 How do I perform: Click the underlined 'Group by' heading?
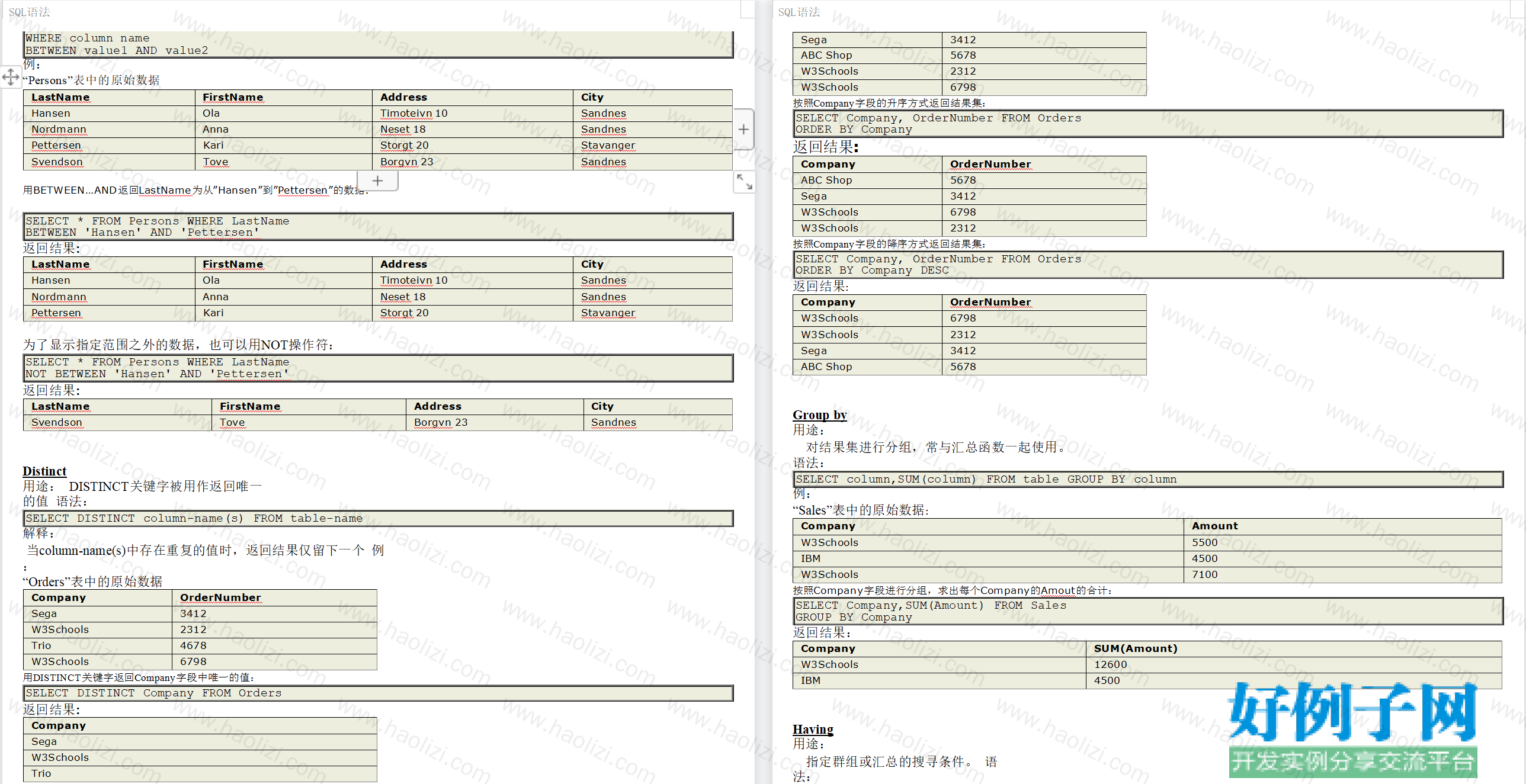point(820,415)
